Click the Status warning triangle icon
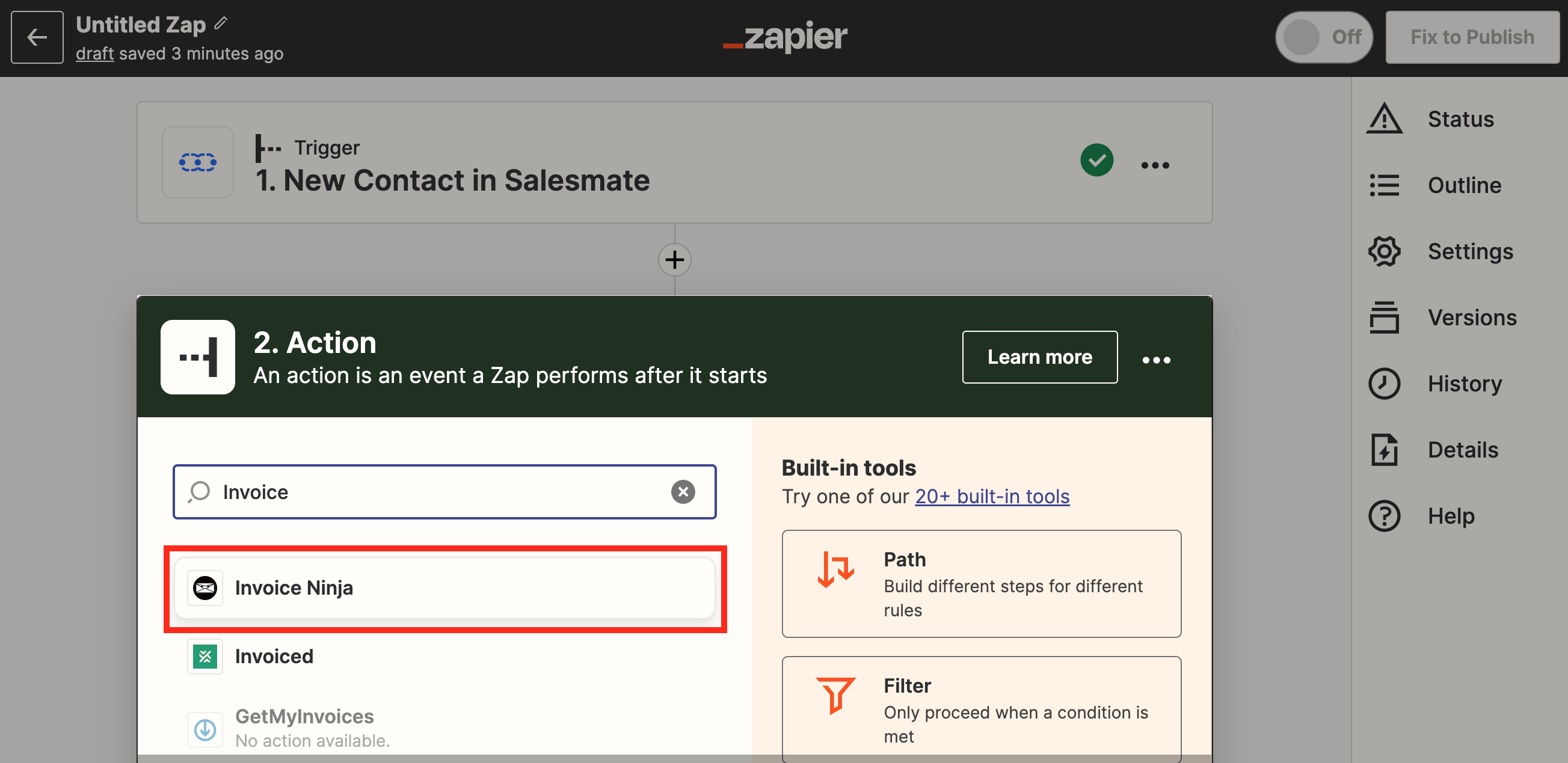This screenshot has height=763, width=1568. [x=1384, y=118]
